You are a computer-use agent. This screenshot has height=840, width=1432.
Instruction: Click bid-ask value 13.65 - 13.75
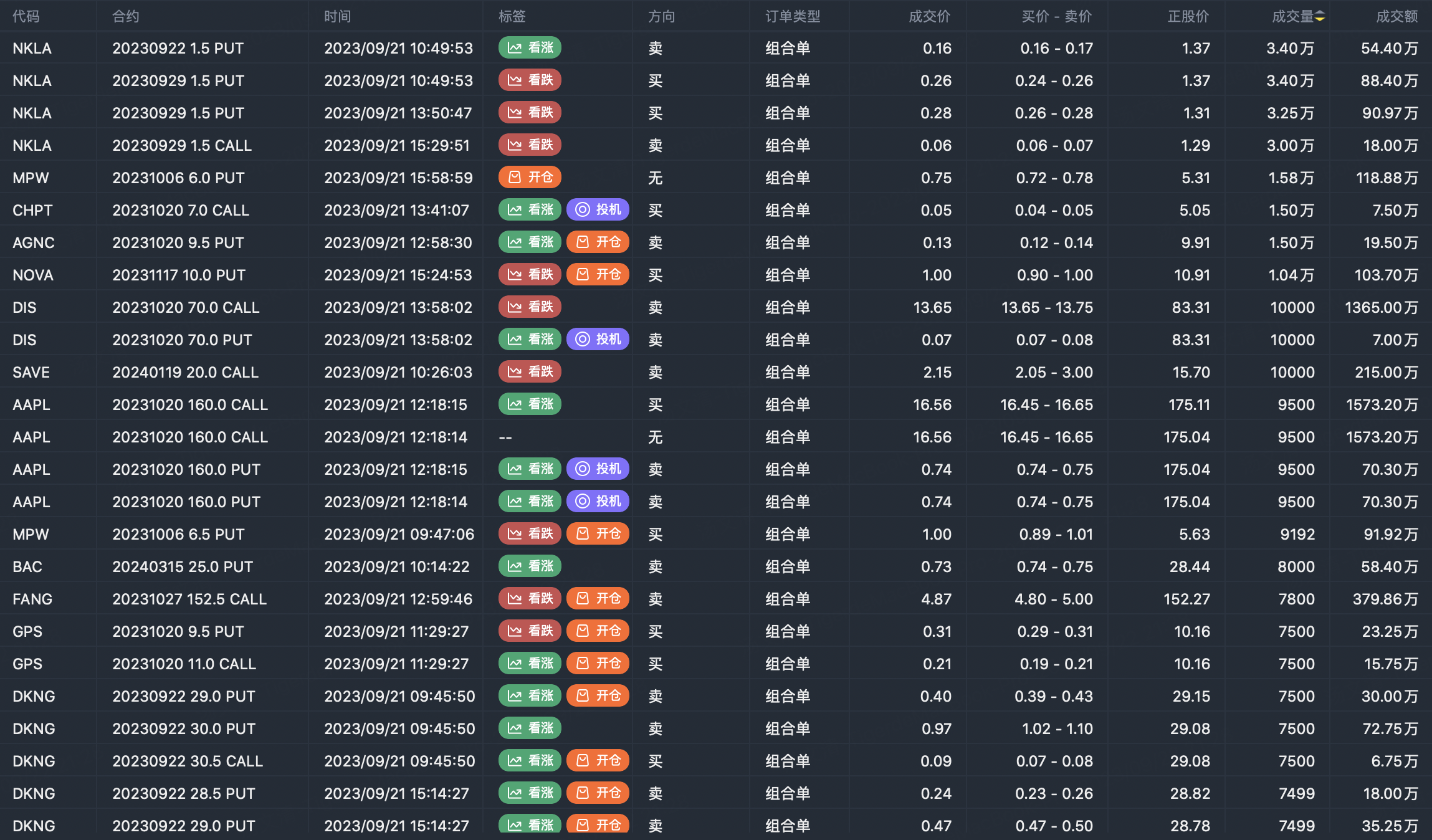1048,307
